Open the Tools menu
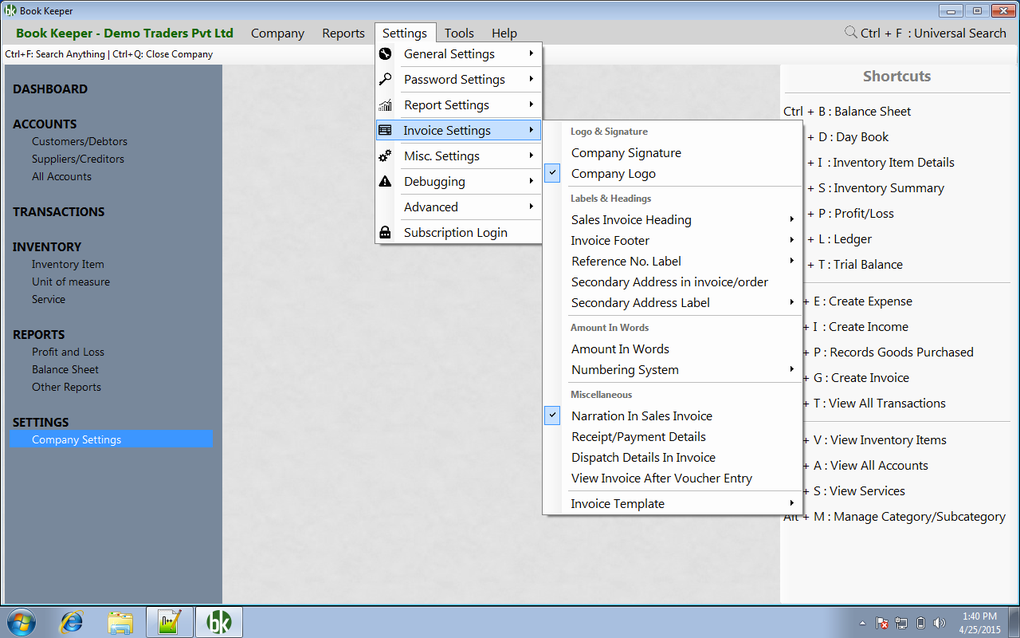 point(459,33)
